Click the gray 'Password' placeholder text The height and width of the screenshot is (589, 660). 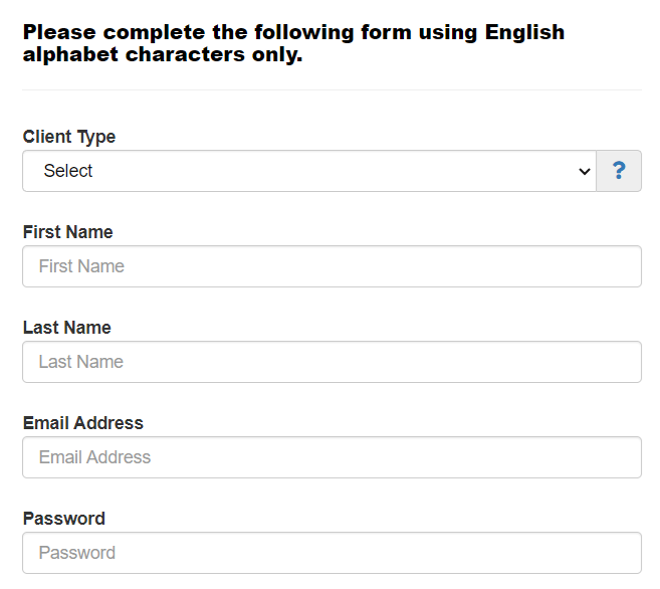pos(77,553)
